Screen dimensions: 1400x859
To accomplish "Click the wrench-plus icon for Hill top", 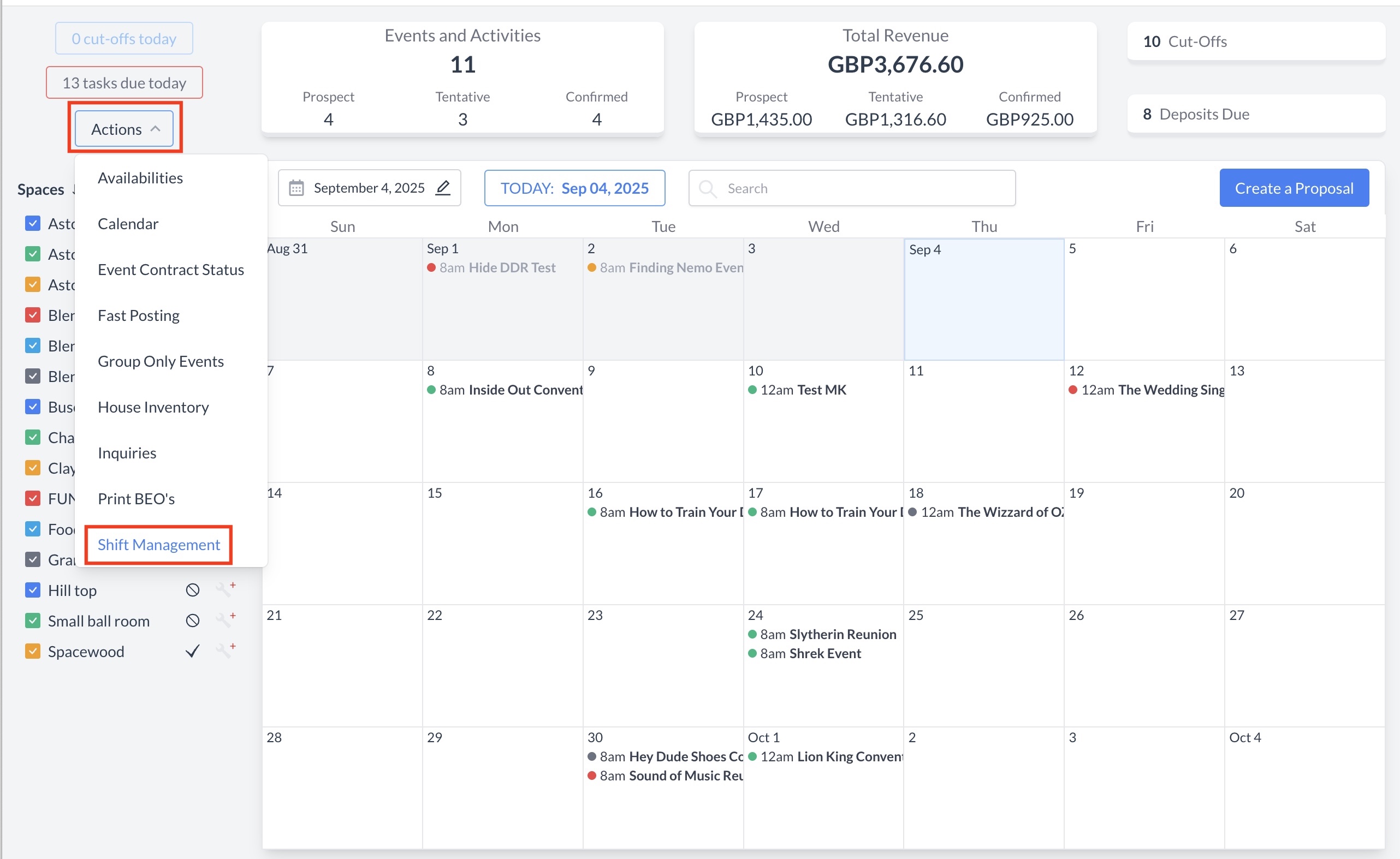I will [225, 589].
